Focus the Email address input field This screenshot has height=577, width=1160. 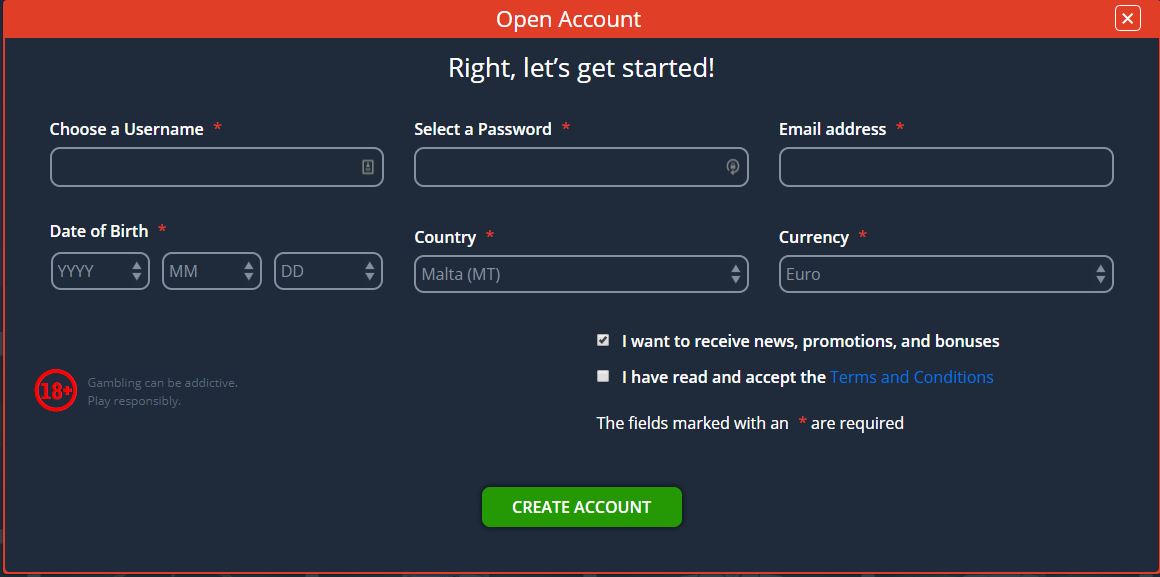945,167
